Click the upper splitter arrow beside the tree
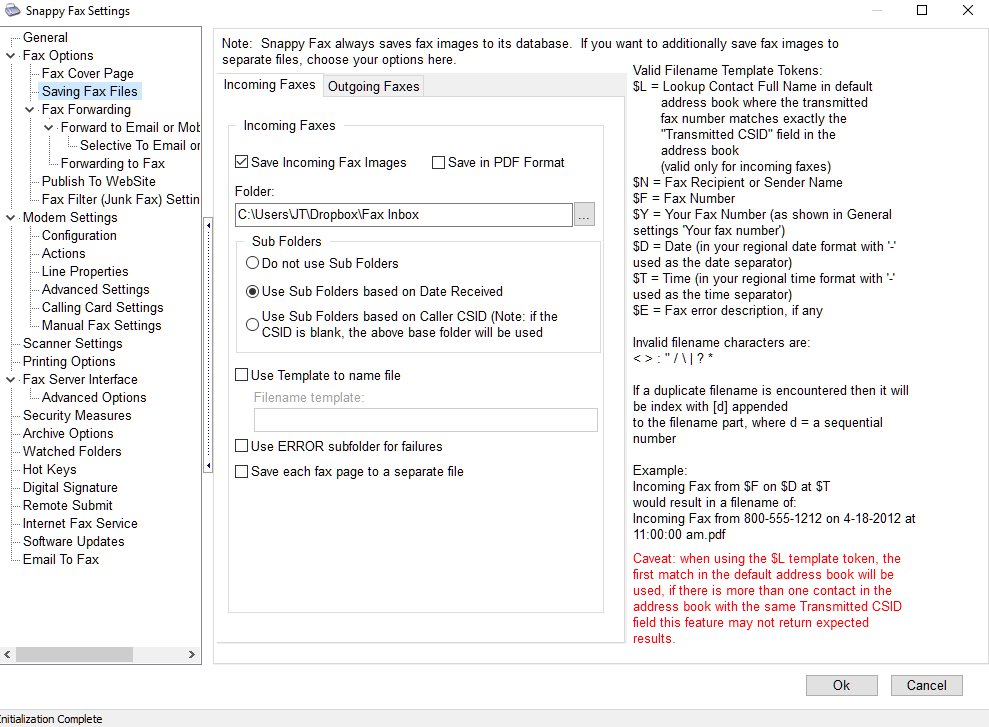The width and height of the screenshot is (989, 727). click(208, 226)
